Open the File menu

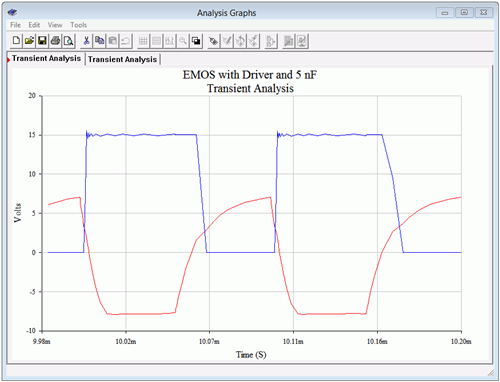(15, 25)
